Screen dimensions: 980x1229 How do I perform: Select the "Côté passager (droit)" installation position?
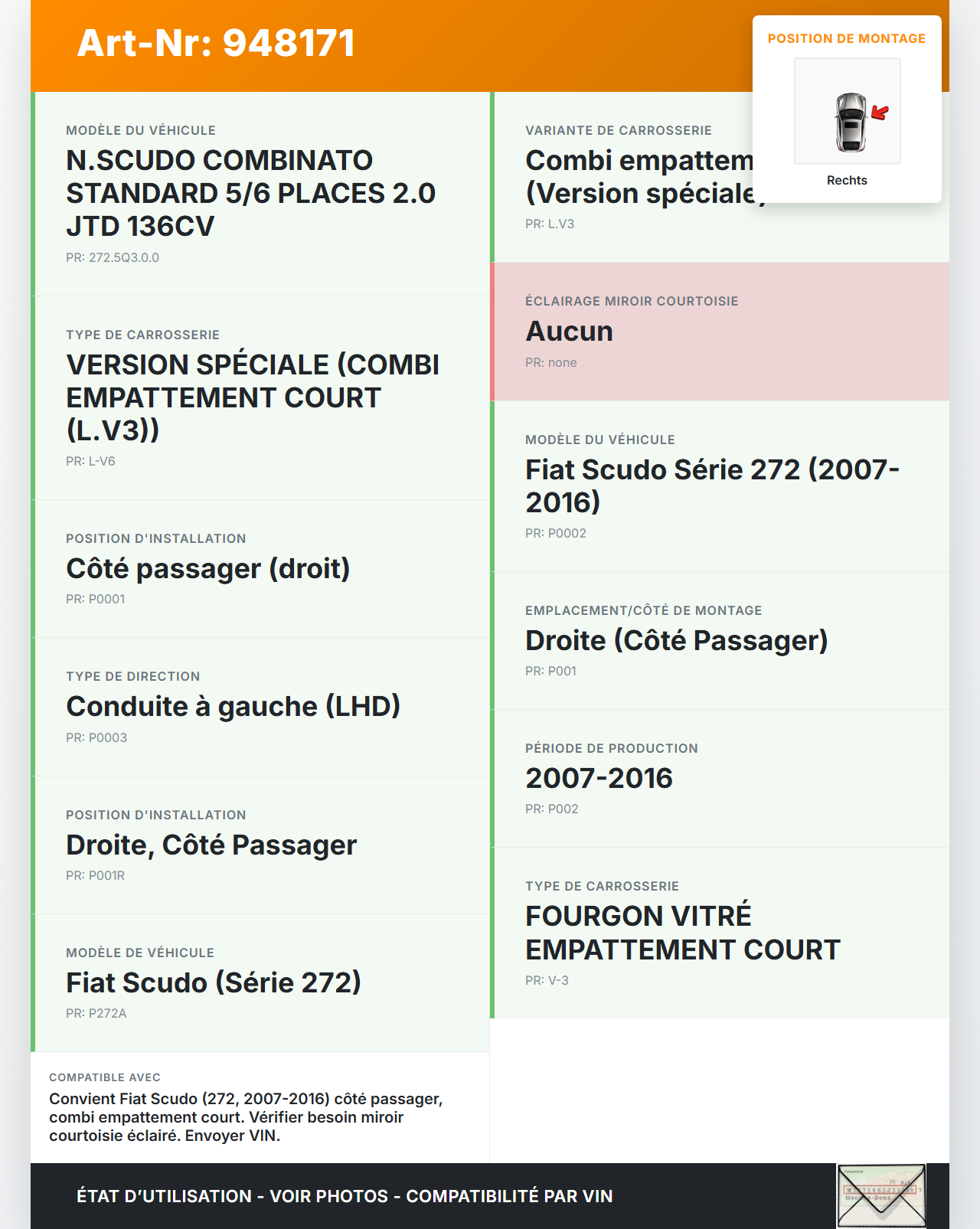coord(207,569)
